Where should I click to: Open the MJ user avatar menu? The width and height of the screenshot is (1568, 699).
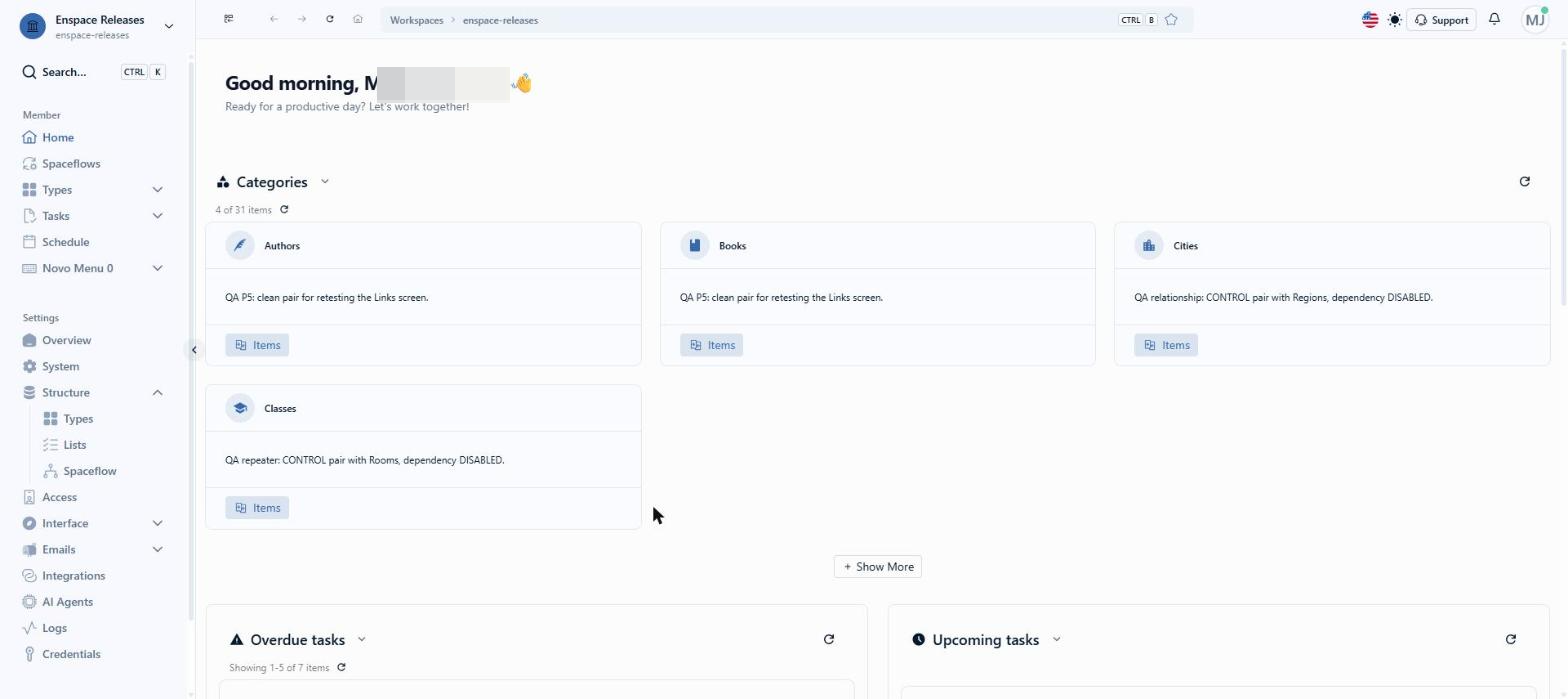[x=1535, y=20]
